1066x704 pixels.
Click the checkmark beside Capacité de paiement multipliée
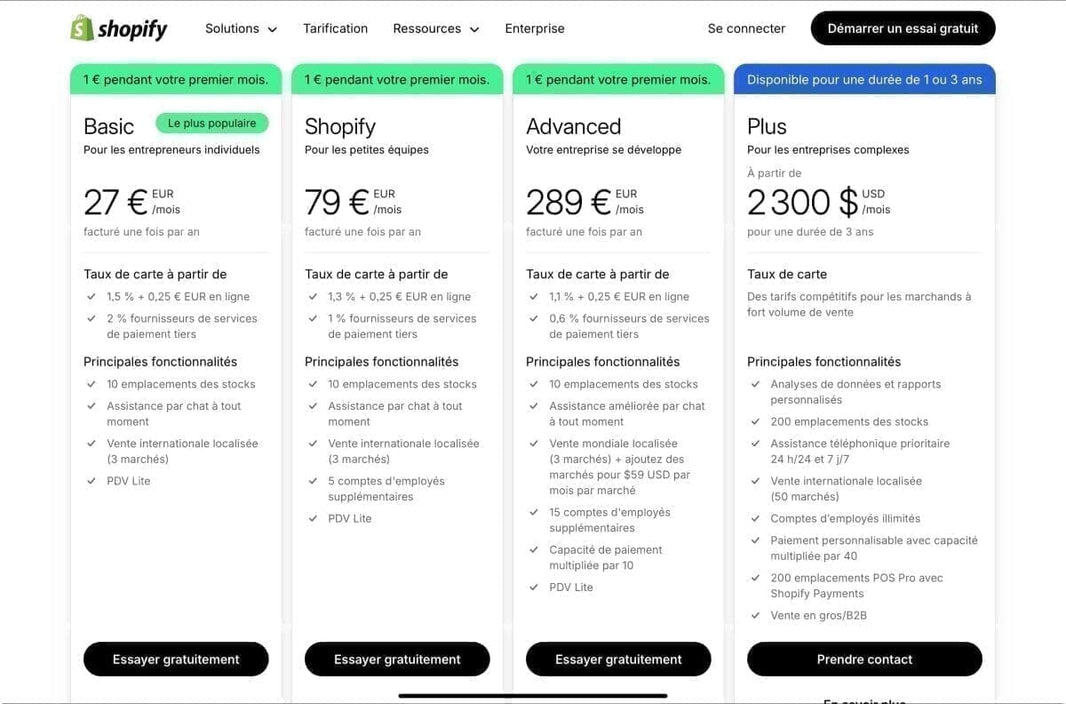tap(535, 549)
